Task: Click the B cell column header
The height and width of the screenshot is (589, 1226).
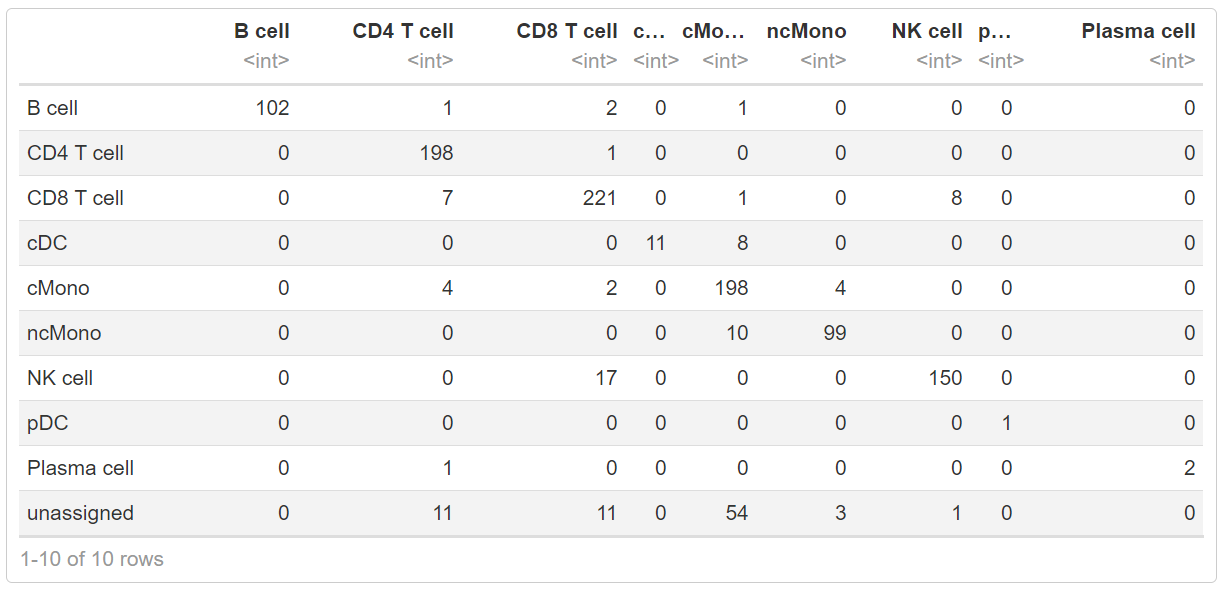Action: pyautogui.click(x=261, y=31)
